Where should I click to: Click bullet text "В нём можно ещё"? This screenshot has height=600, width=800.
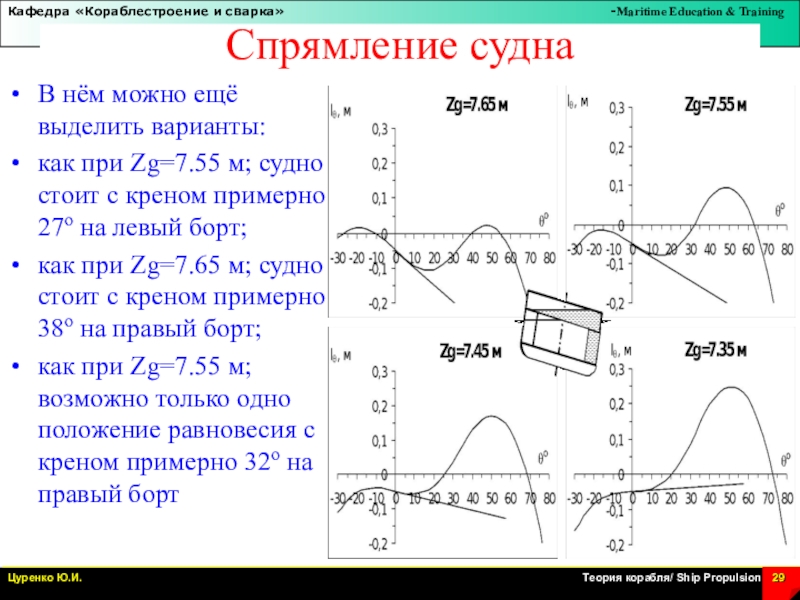click(x=138, y=95)
